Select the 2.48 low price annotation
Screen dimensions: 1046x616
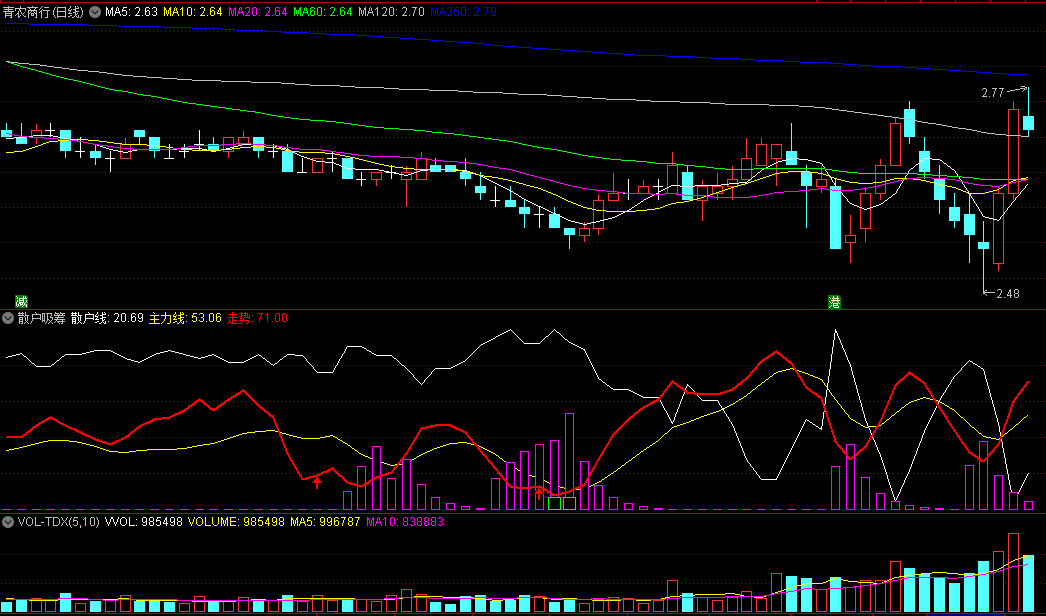pos(1008,294)
